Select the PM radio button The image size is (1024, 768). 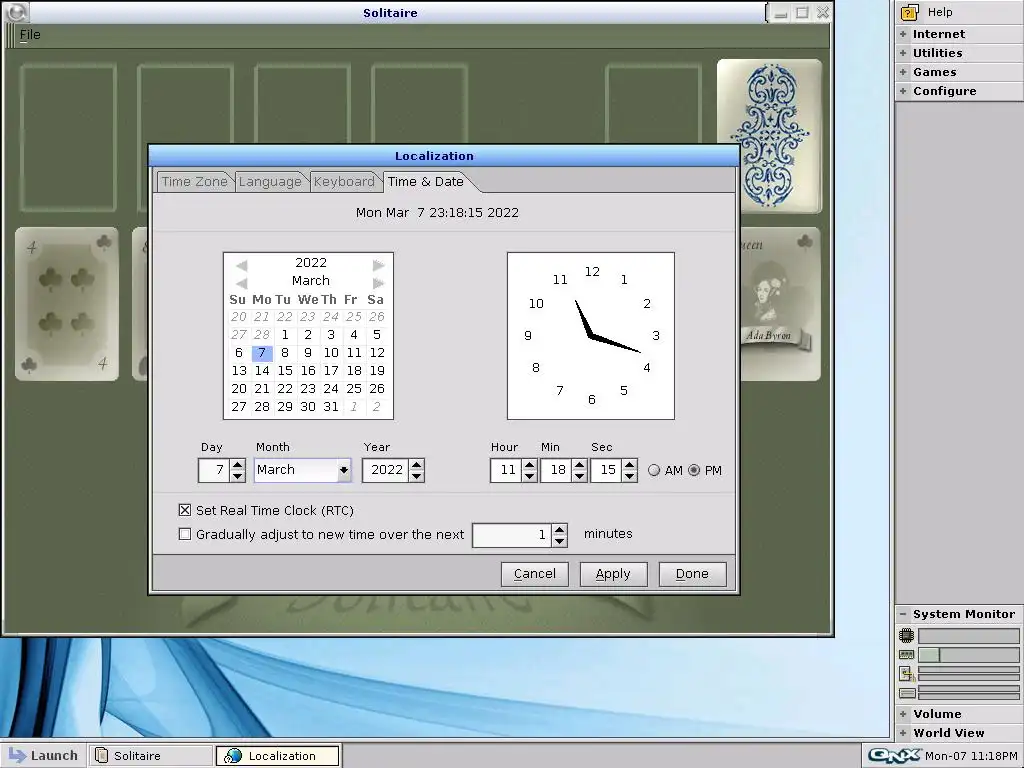click(x=694, y=470)
